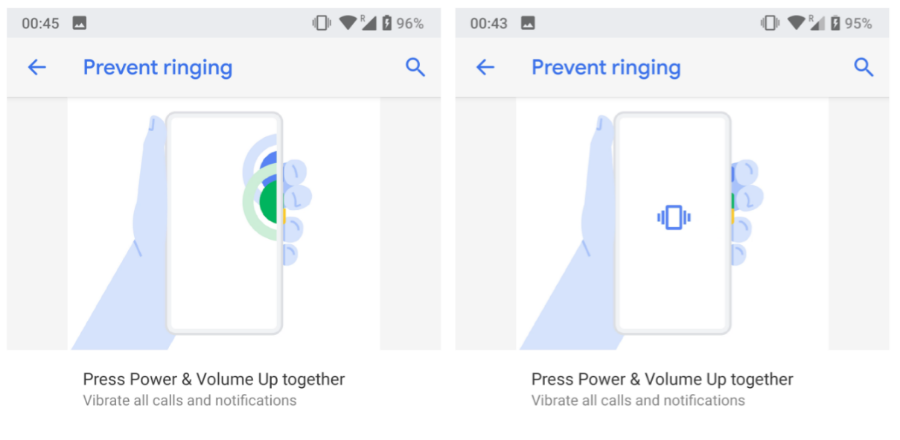Tap the green circle on the phone illustration
This screenshot has width=900, height=440.
coord(268,202)
